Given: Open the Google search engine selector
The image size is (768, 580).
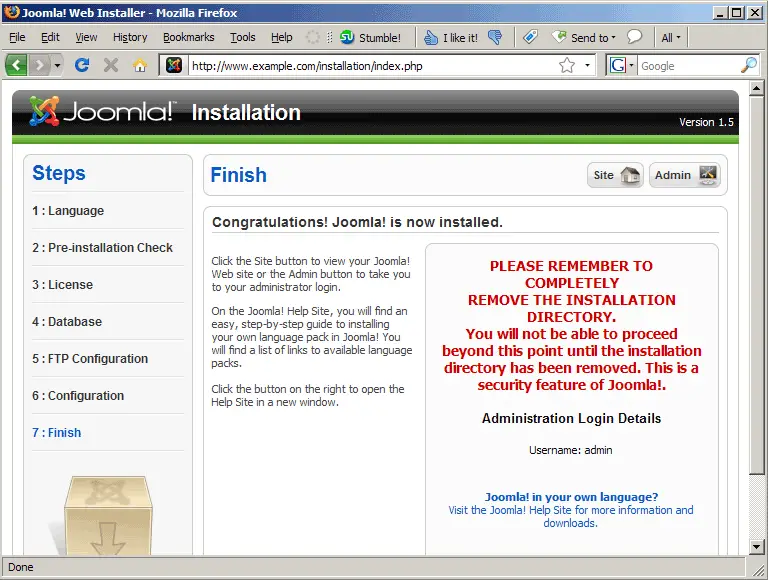Looking at the screenshot, I should click(621, 65).
